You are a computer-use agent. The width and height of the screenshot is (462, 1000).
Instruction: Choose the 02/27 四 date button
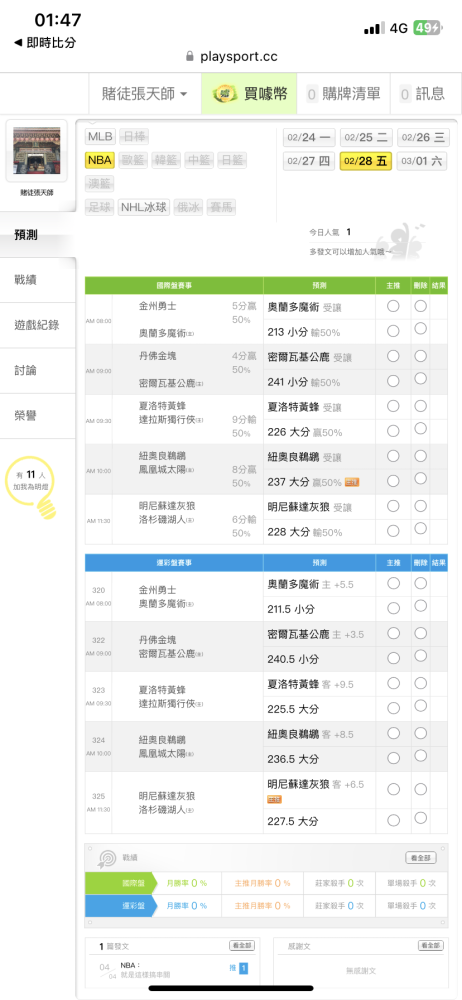coord(309,161)
